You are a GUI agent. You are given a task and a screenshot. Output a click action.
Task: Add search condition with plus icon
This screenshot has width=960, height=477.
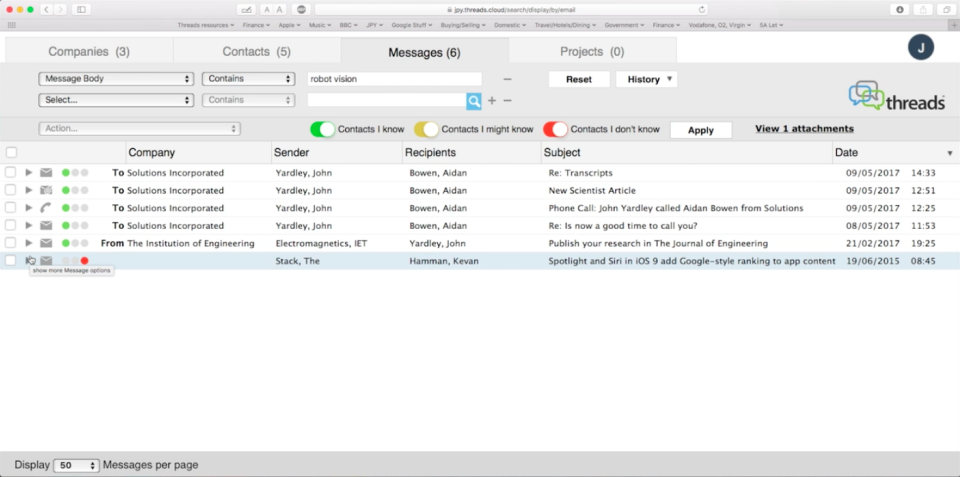(492, 101)
